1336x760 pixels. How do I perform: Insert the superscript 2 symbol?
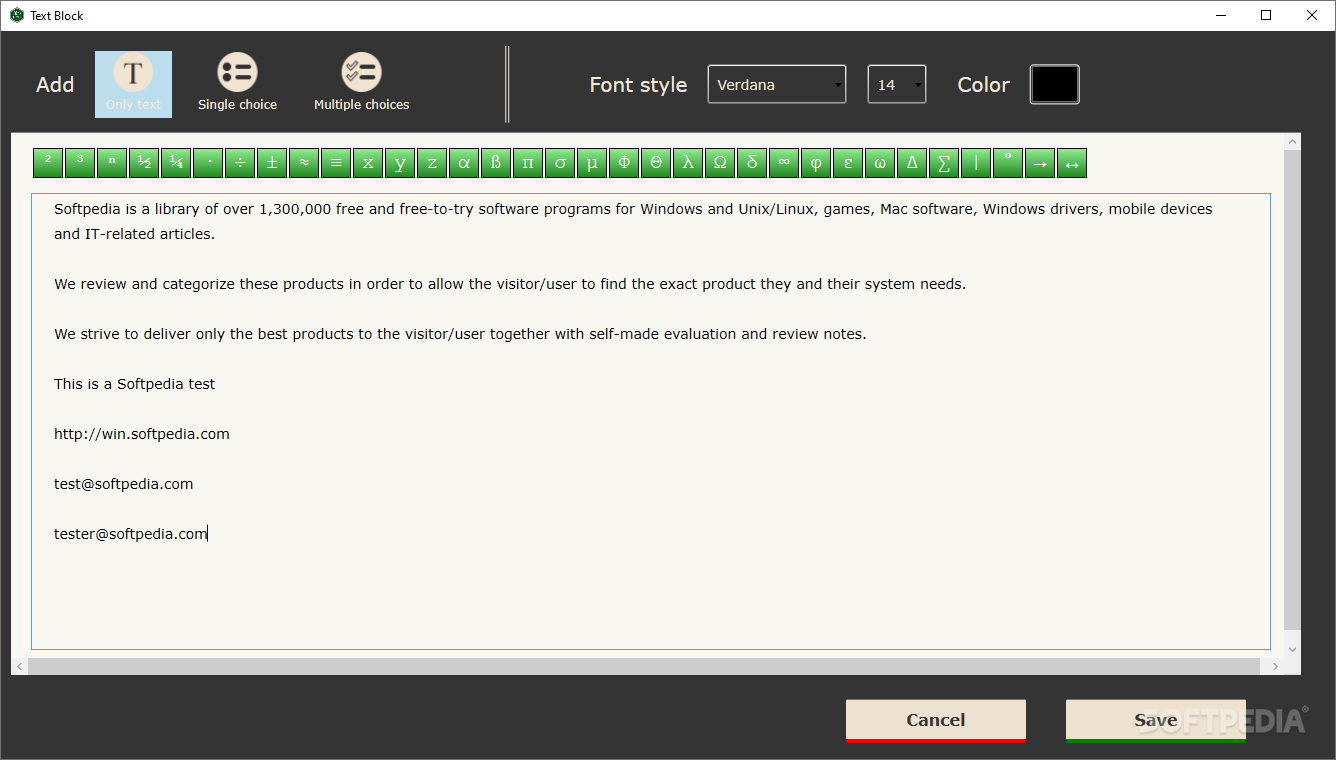48,163
